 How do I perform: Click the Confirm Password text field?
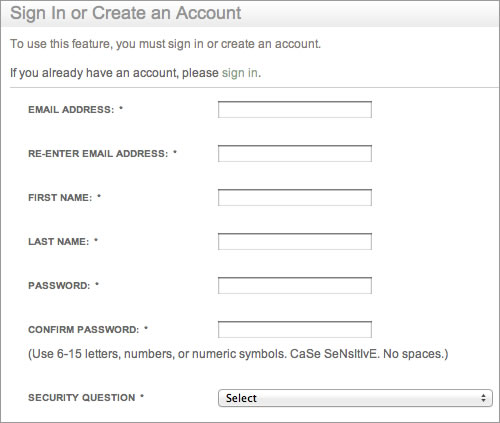[x=295, y=330]
